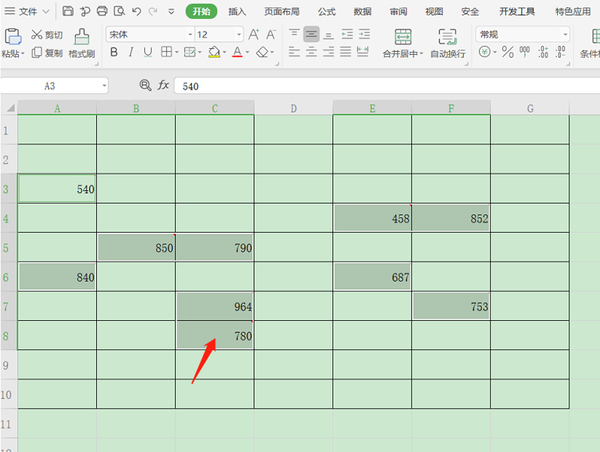The image size is (600, 452).
Task: Toggle Bold formatting
Action: pyautogui.click(x=114, y=52)
